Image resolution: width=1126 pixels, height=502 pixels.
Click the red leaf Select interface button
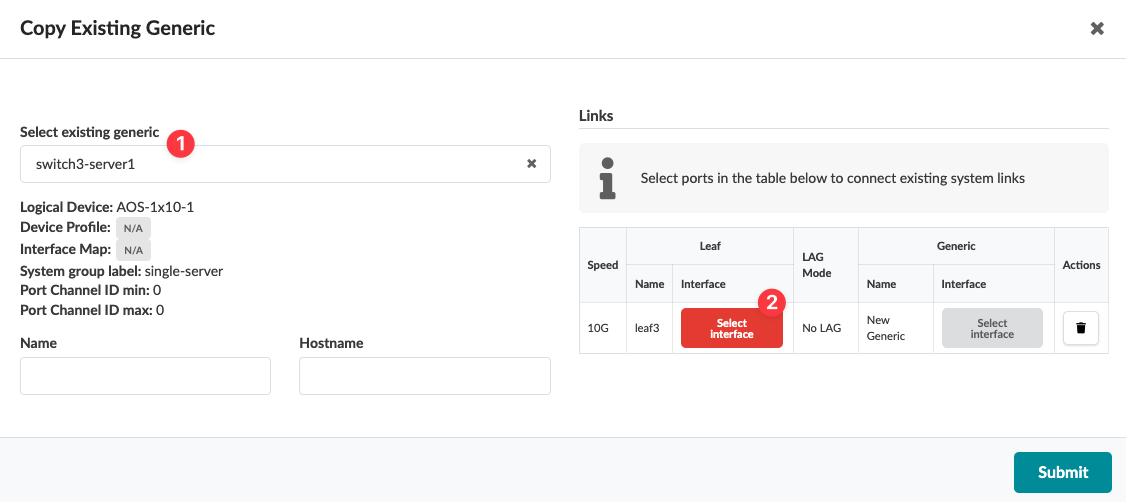click(731, 328)
